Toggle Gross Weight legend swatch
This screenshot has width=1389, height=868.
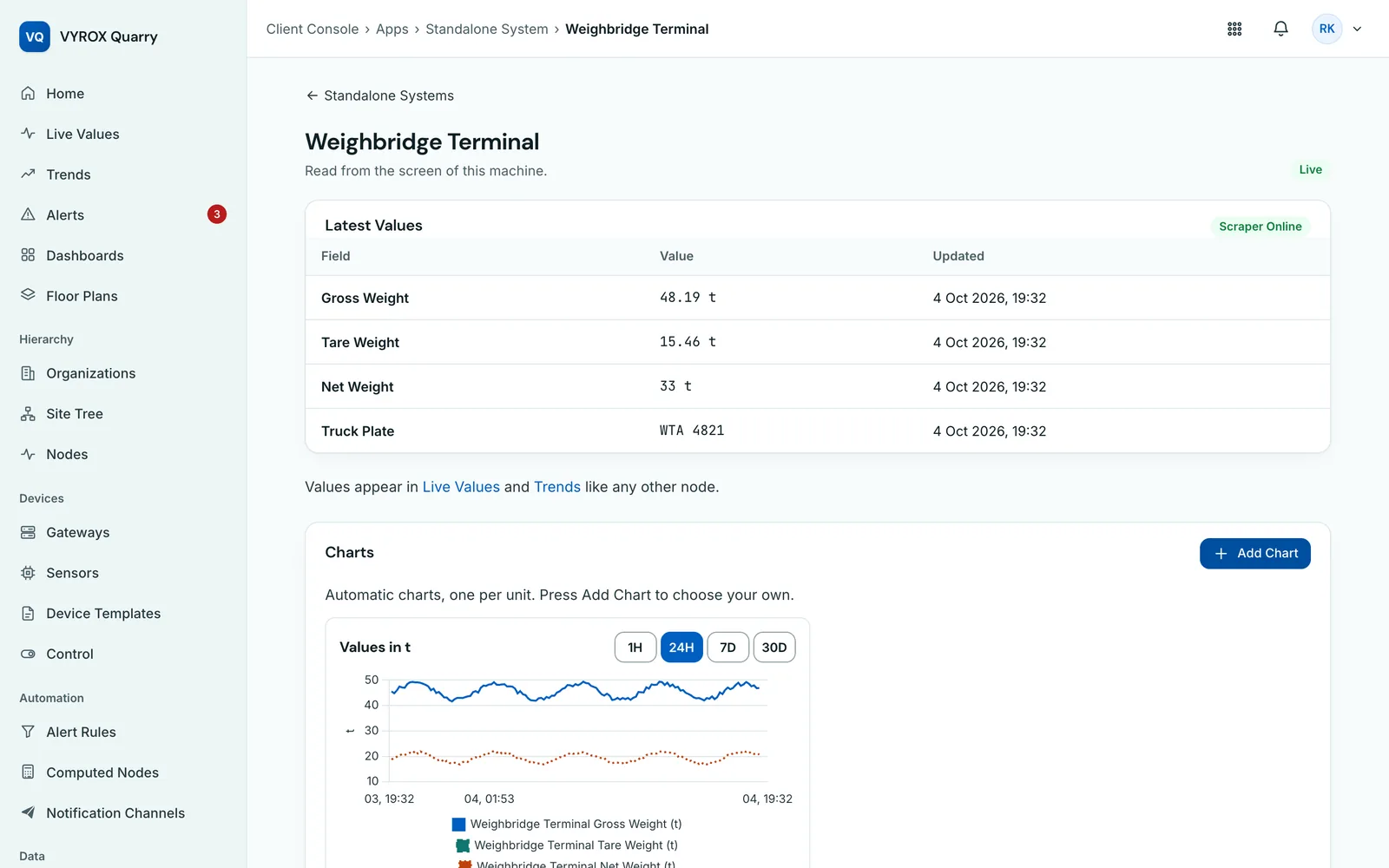pos(458,825)
